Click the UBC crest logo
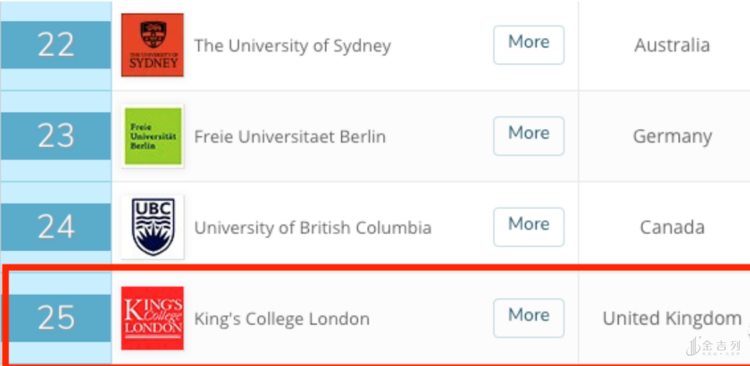This screenshot has width=750, height=366. pyautogui.click(x=153, y=227)
